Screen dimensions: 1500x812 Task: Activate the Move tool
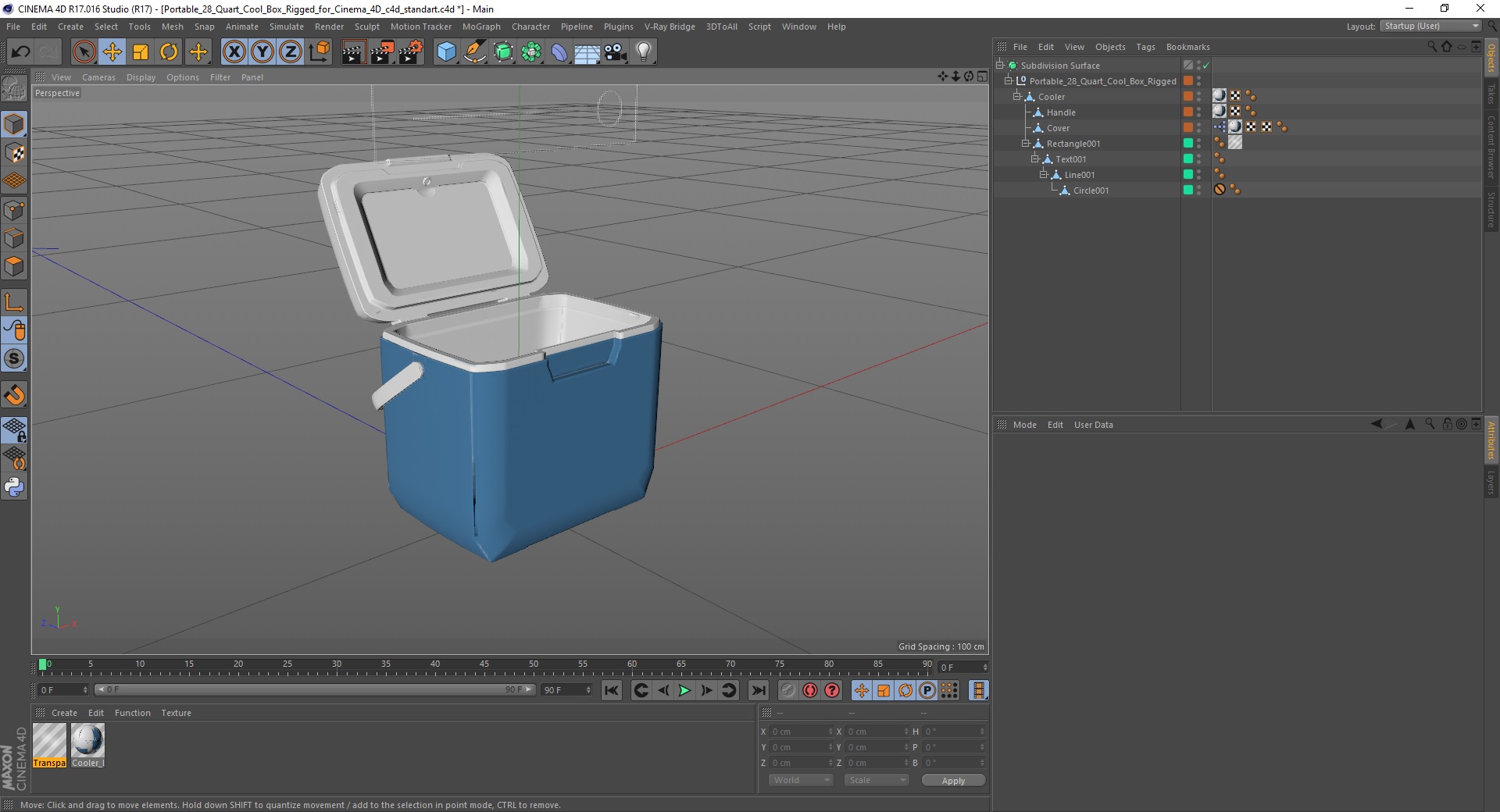tap(112, 52)
